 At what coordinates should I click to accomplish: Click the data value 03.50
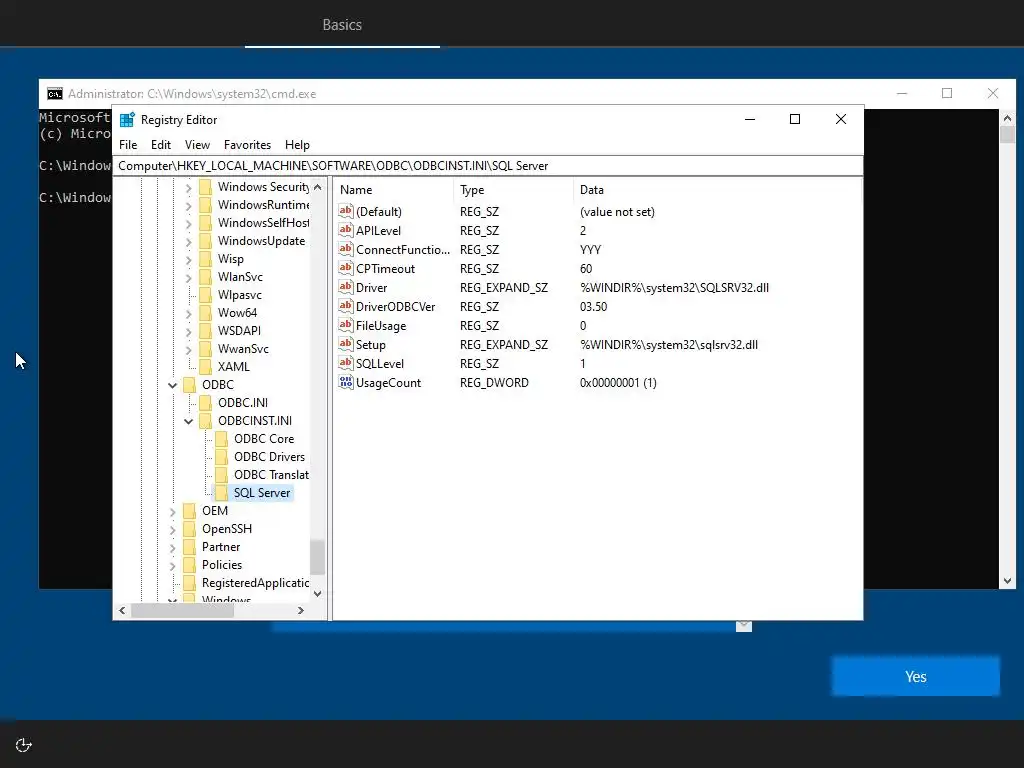tap(593, 307)
